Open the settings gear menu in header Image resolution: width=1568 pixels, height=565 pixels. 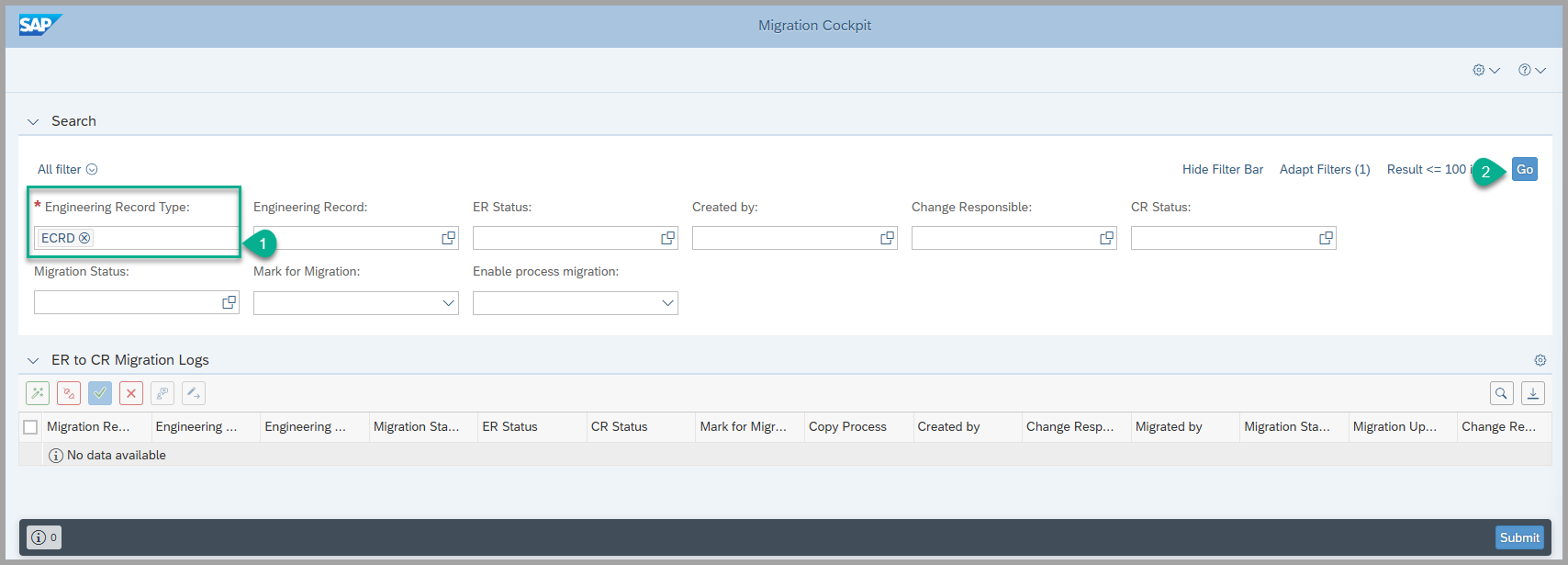click(x=1485, y=70)
